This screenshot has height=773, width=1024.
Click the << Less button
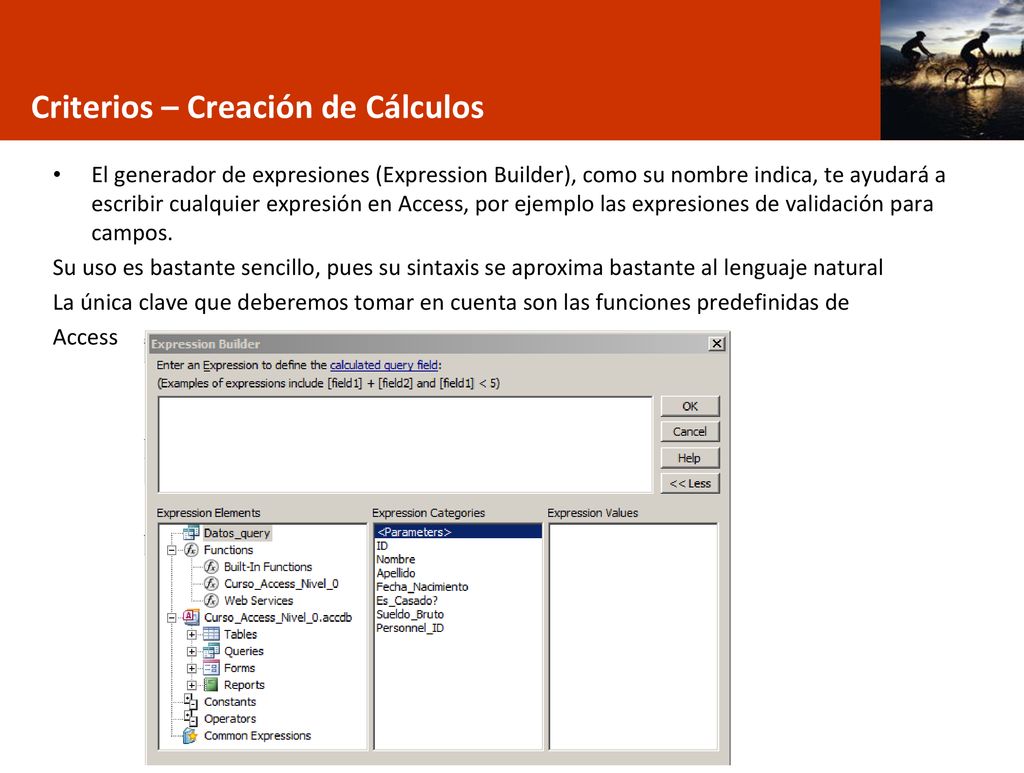690,483
